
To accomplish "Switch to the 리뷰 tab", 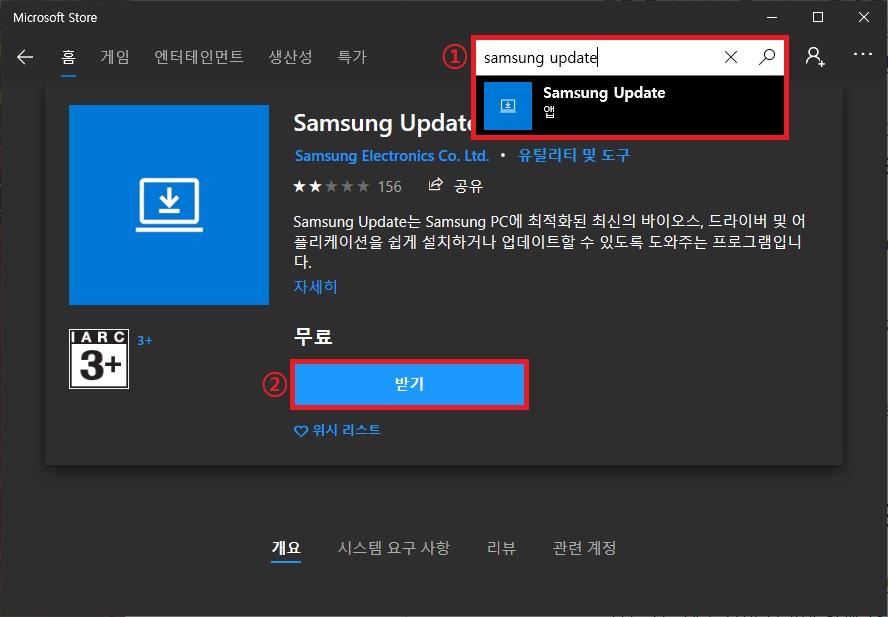I will [501, 548].
